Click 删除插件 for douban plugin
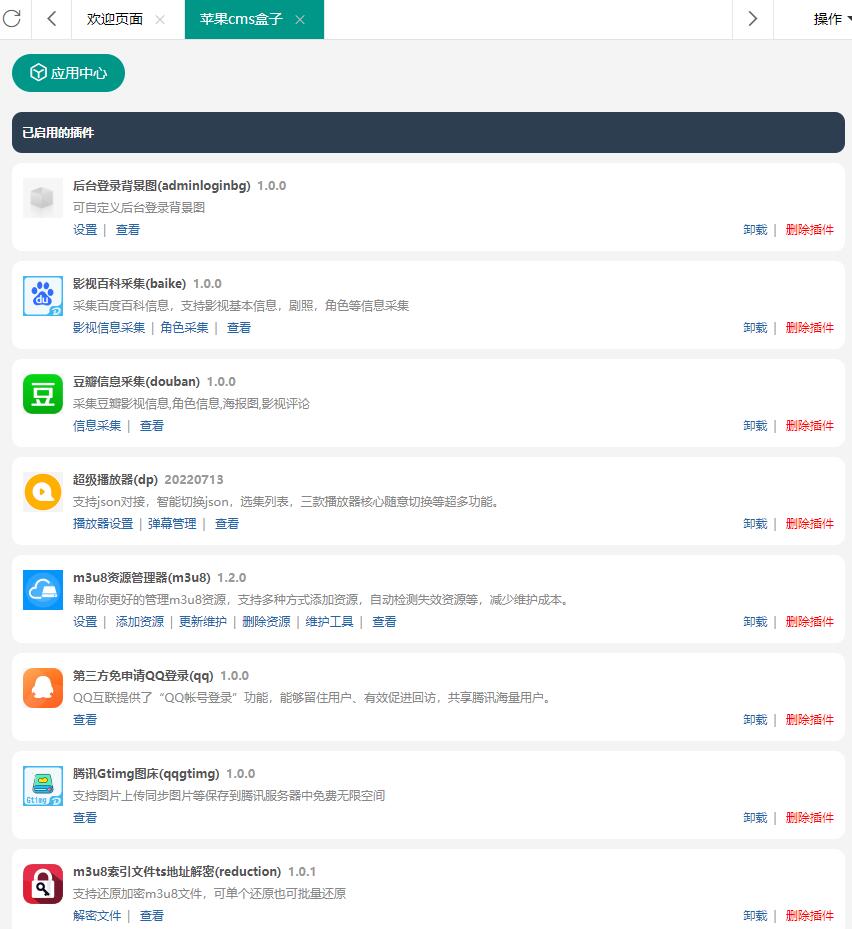This screenshot has width=852, height=929. [x=809, y=426]
